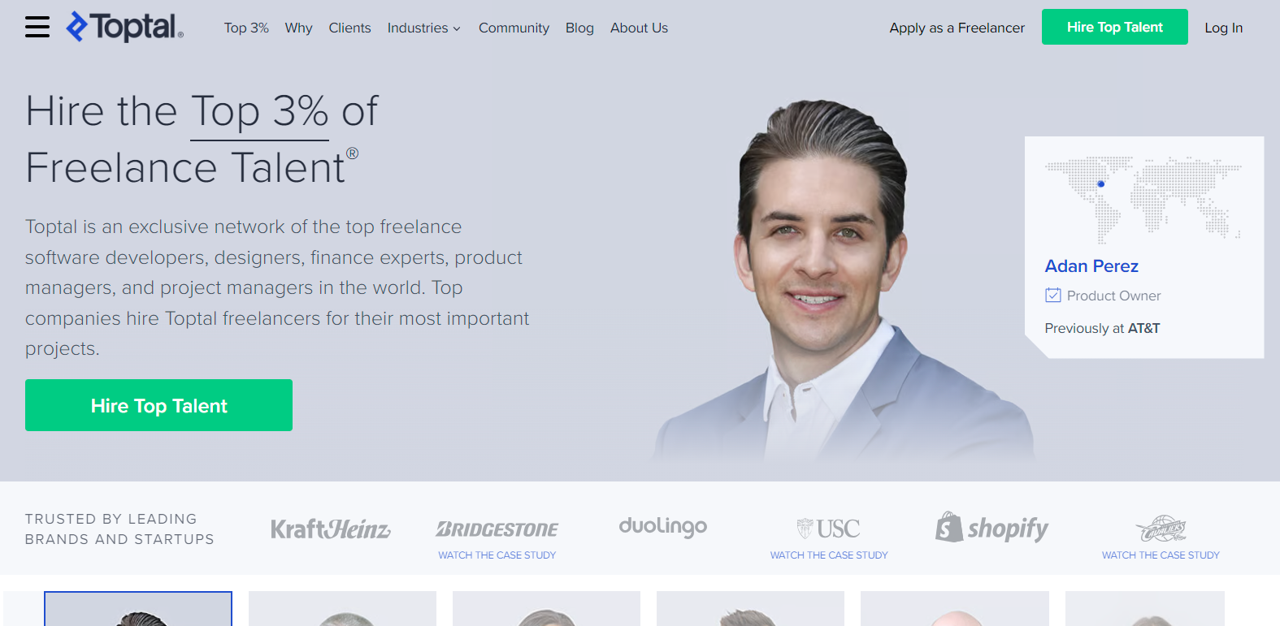Screen dimensions: 1280x626
Task: Select the fifth talent thumbnail
Action: point(955,609)
